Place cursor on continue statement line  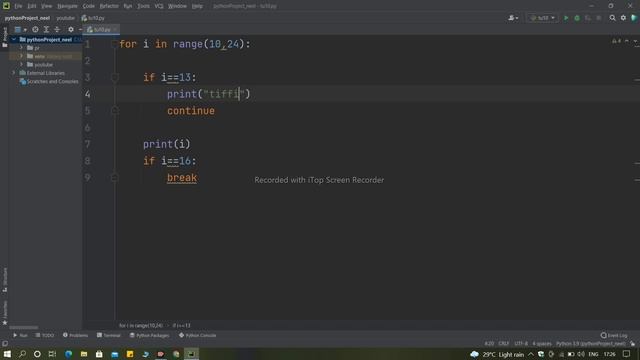pos(191,111)
